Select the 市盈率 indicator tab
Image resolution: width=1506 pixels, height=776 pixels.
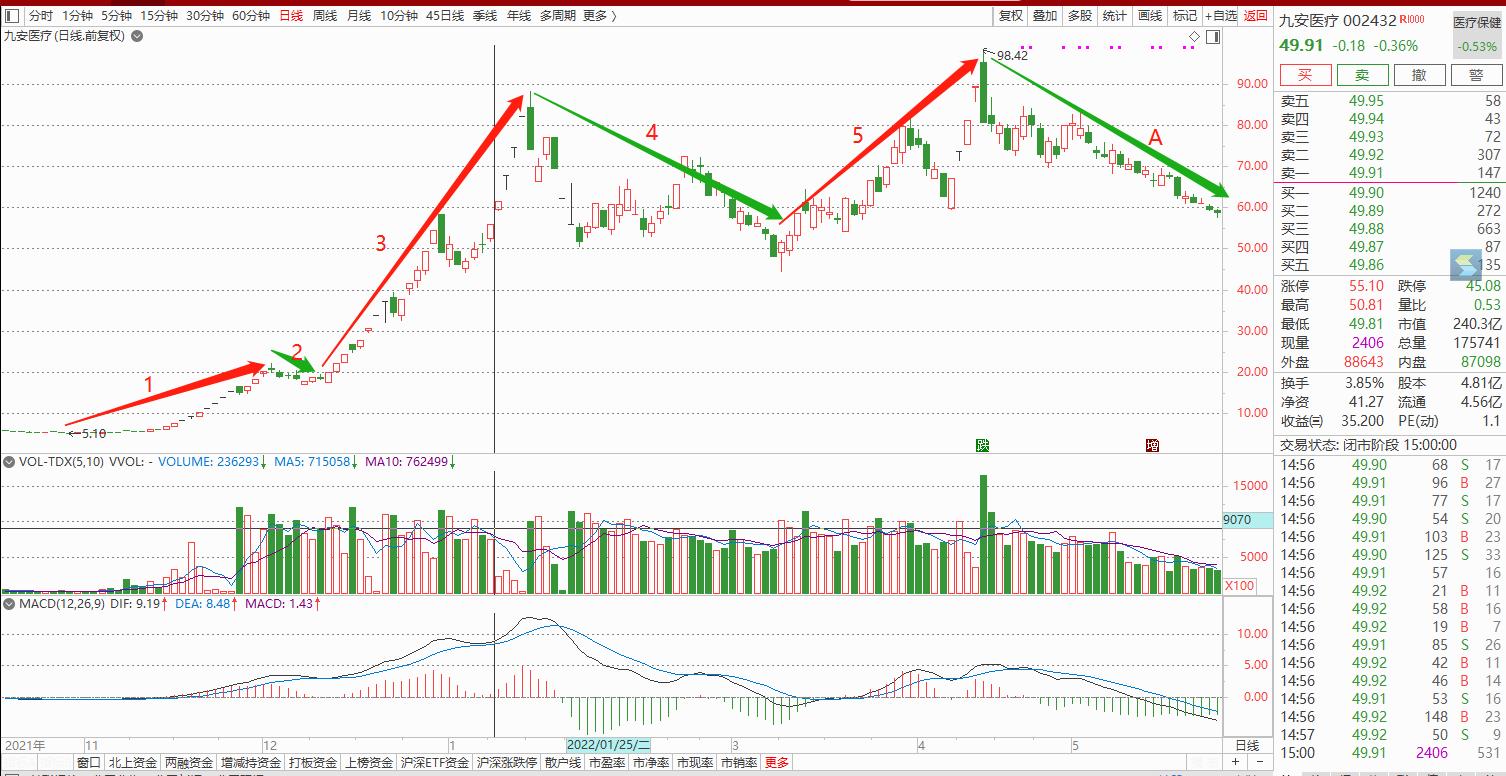(x=608, y=762)
